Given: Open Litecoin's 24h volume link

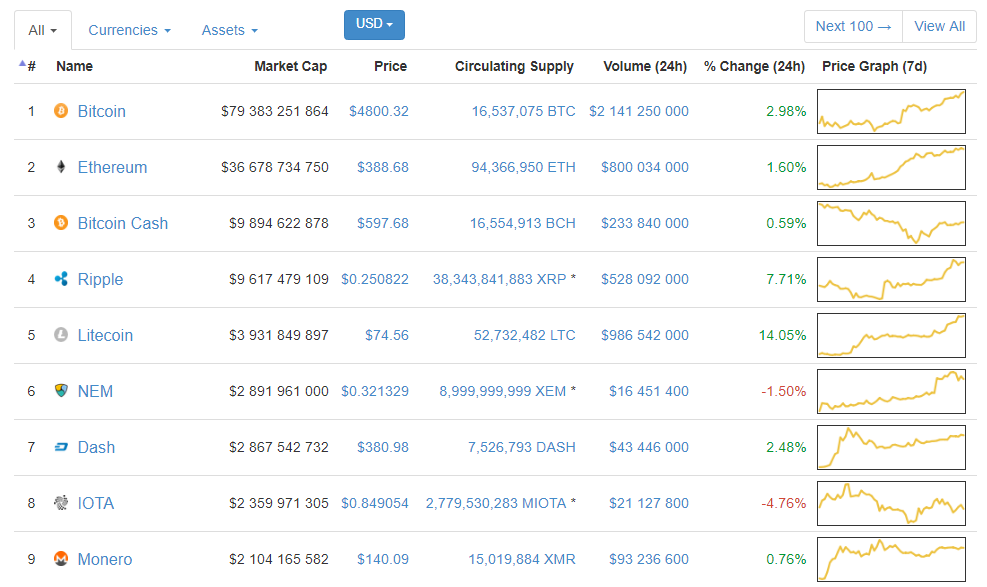Looking at the screenshot, I should [644, 335].
